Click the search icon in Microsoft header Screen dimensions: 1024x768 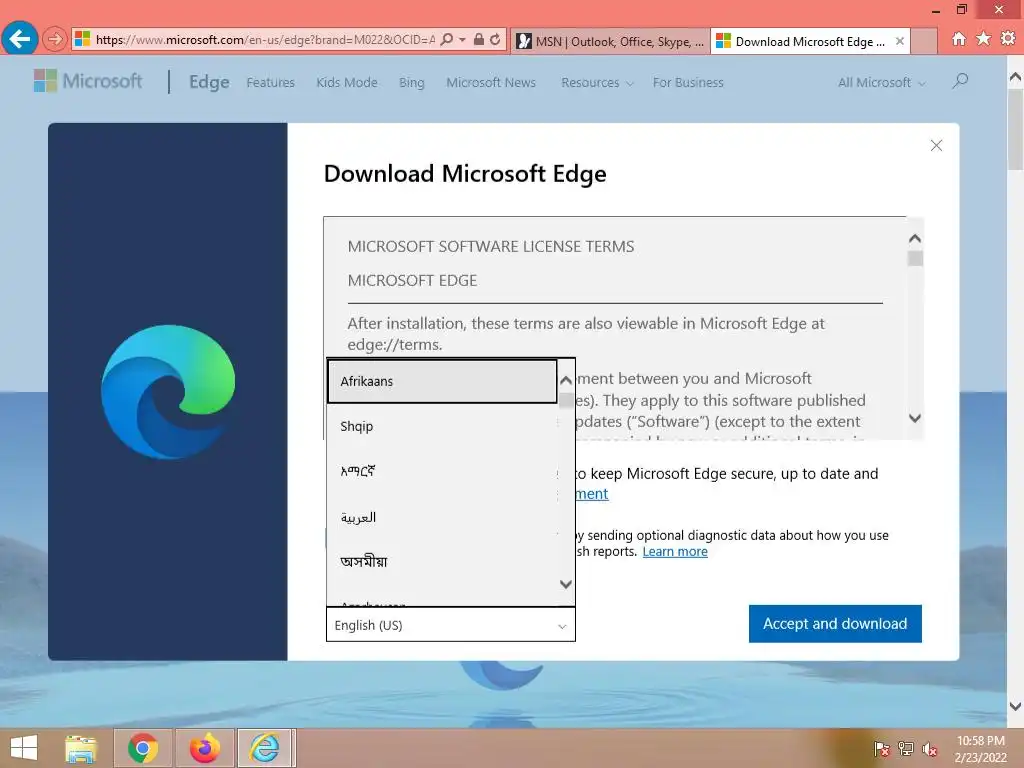[x=959, y=81]
